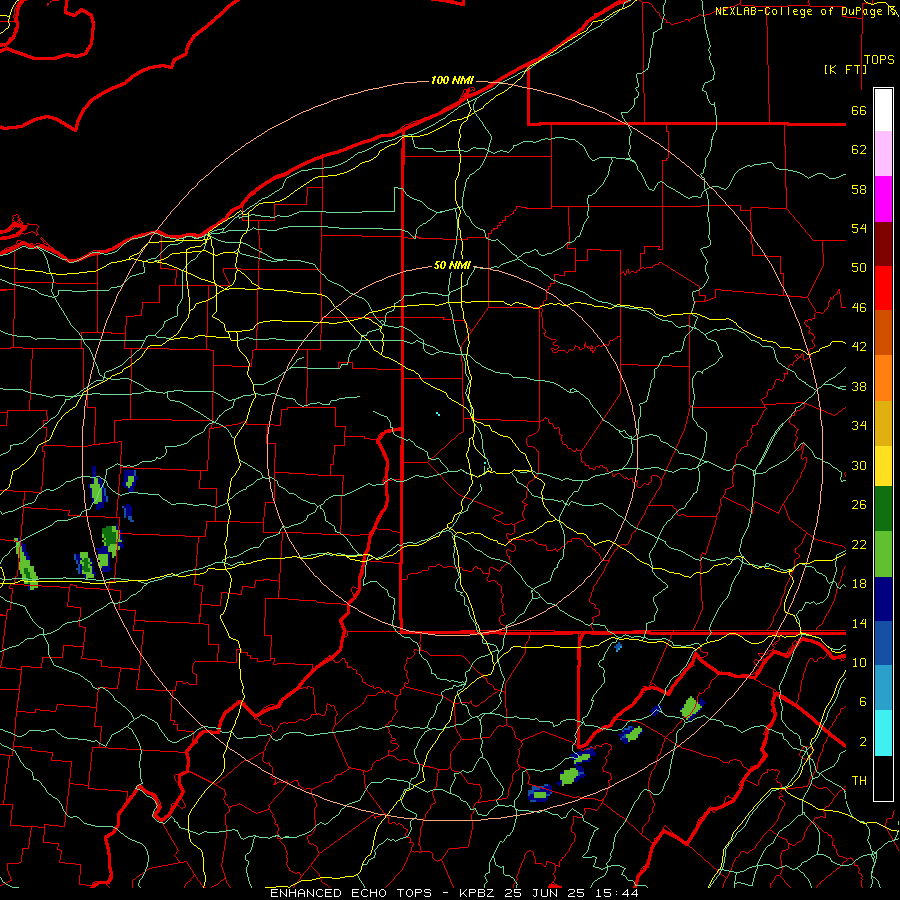Image resolution: width=900 pixels, height=900 pixels.
Task: Click the "22" legend value
Action: tap(859, 544)
